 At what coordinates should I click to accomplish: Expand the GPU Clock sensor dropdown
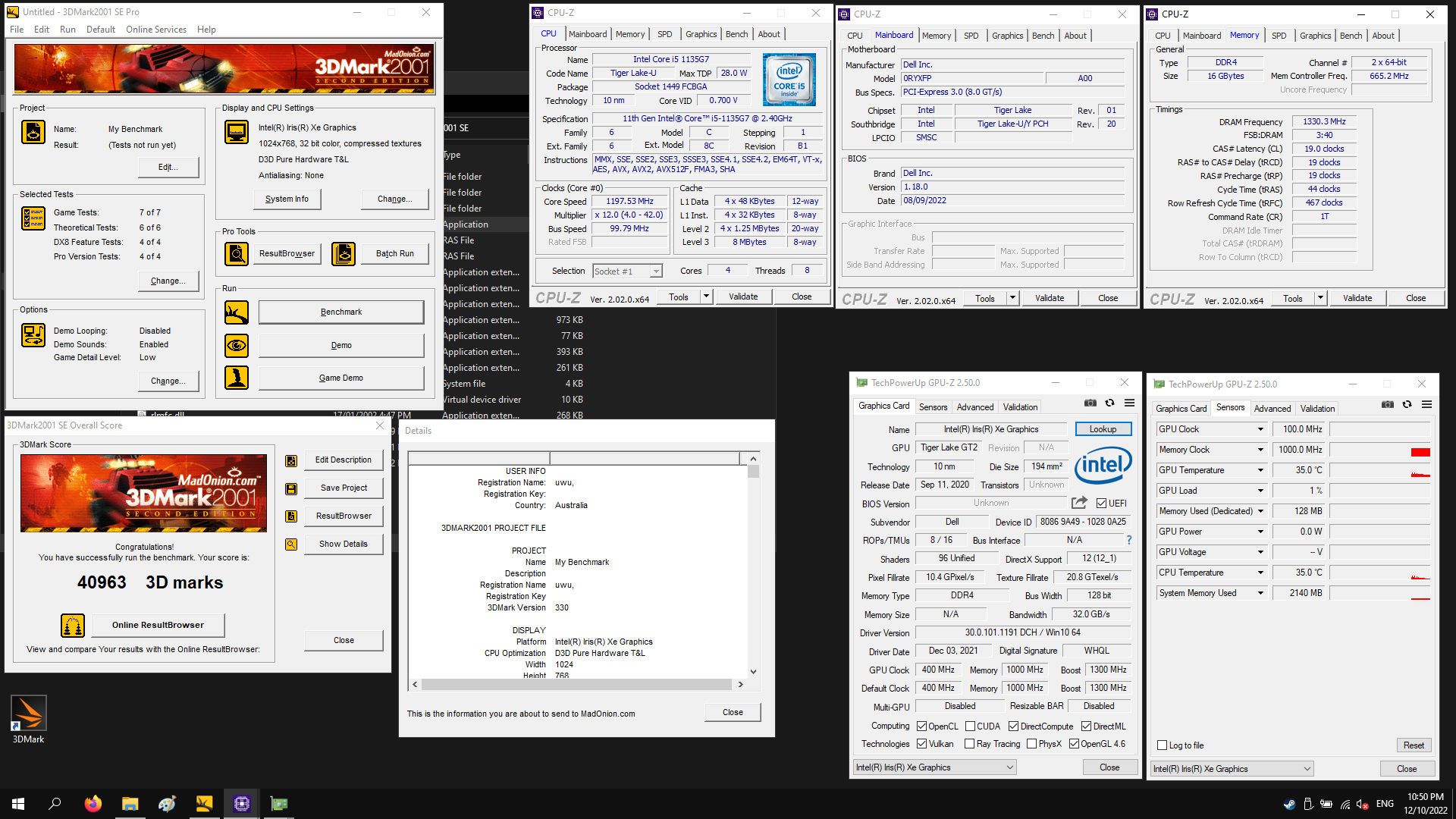coord(1260,429)
